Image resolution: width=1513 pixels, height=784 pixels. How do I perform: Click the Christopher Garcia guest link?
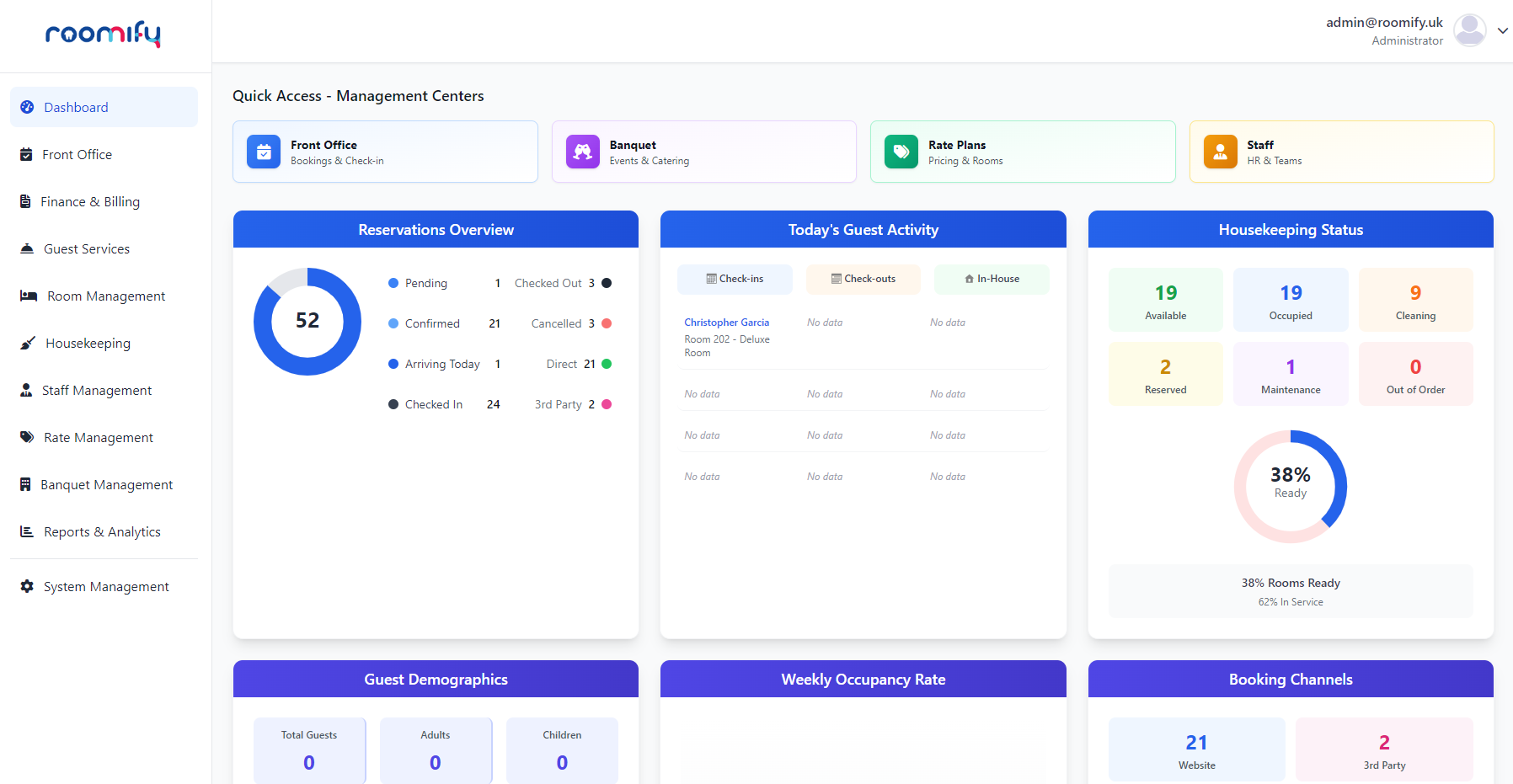point(726,322)
